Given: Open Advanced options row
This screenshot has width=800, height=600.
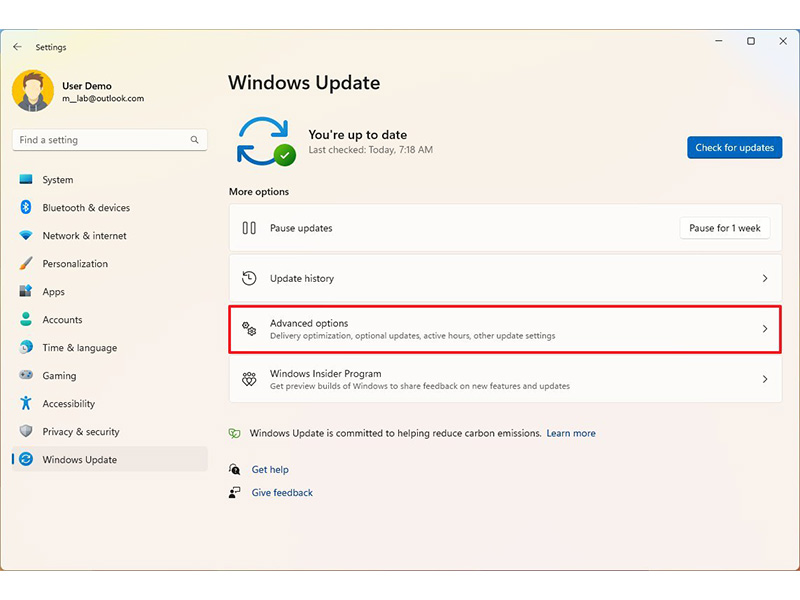Looking at the screenshot, I should point(505,329).
